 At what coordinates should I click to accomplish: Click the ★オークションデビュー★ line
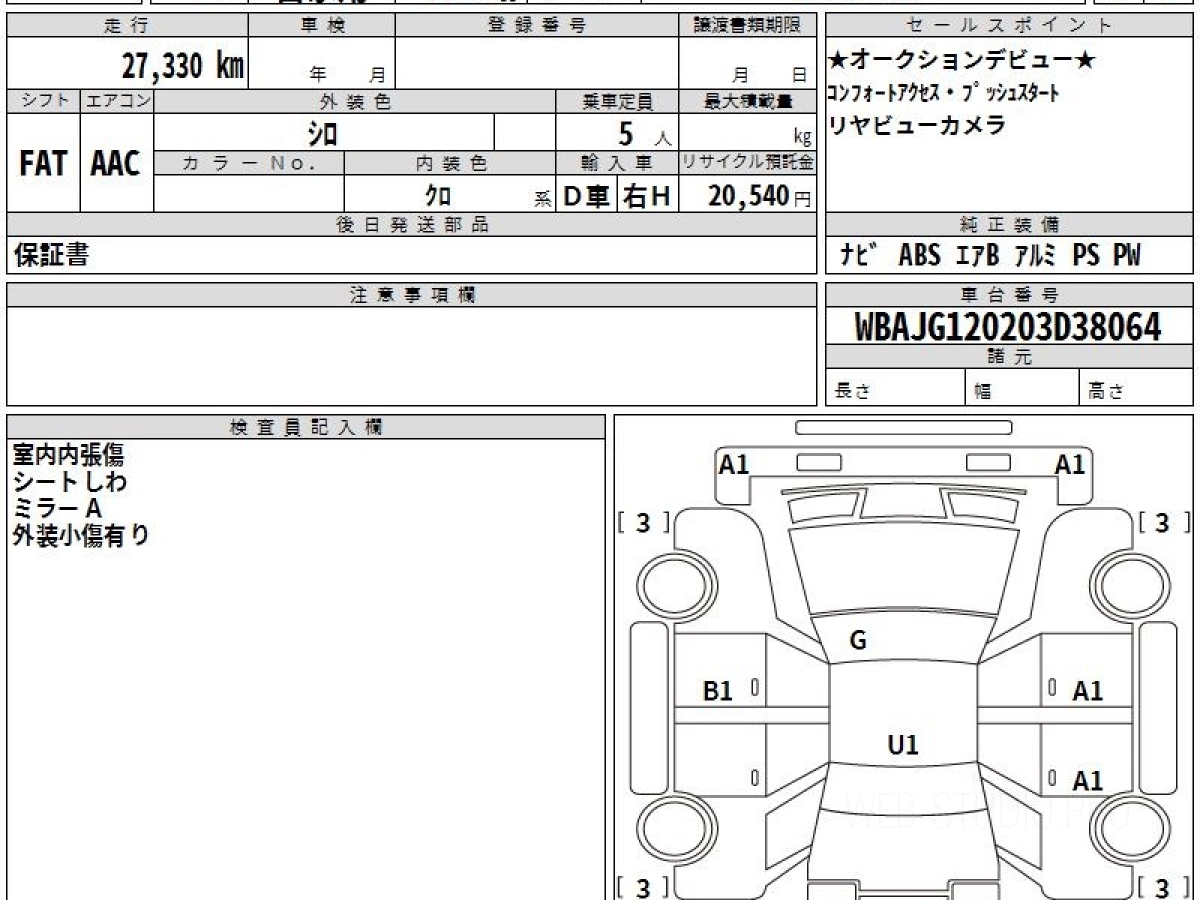(962, 61)
